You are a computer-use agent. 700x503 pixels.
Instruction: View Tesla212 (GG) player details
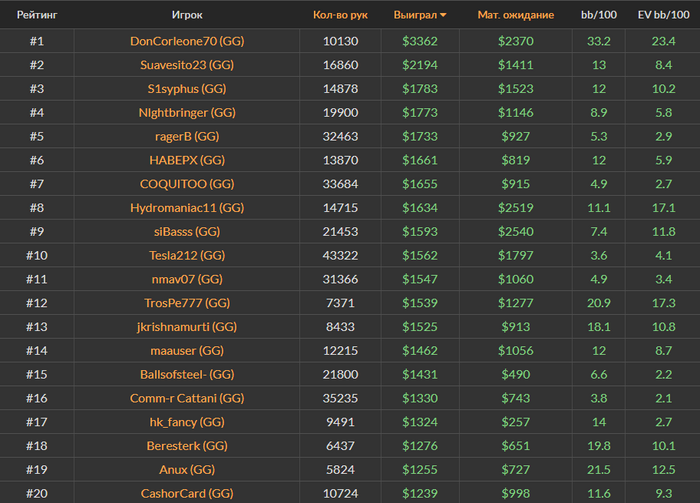(187, 255)
